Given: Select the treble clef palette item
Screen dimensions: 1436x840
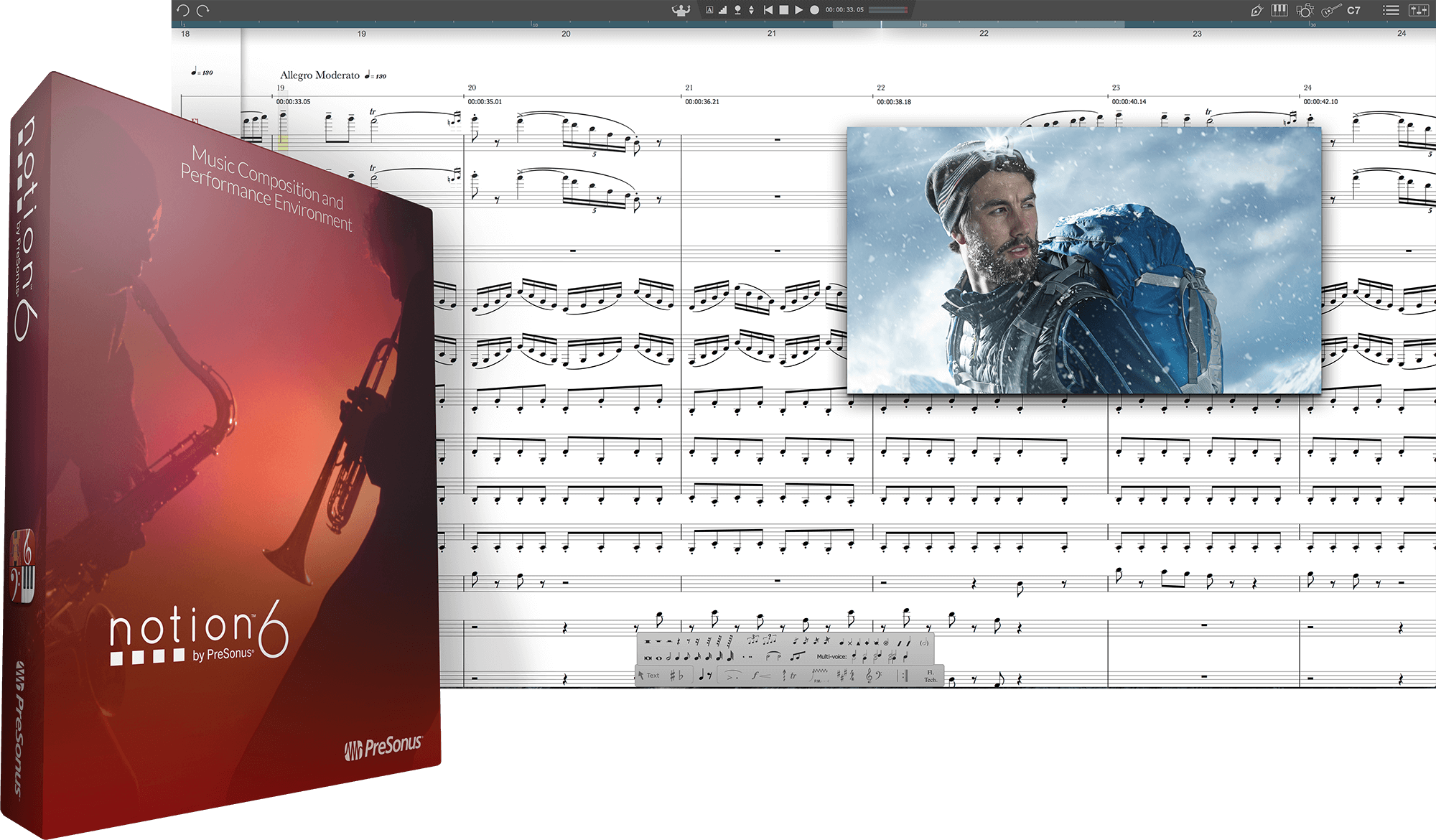Looking at the screenshot, I should [x=868, y=676].
